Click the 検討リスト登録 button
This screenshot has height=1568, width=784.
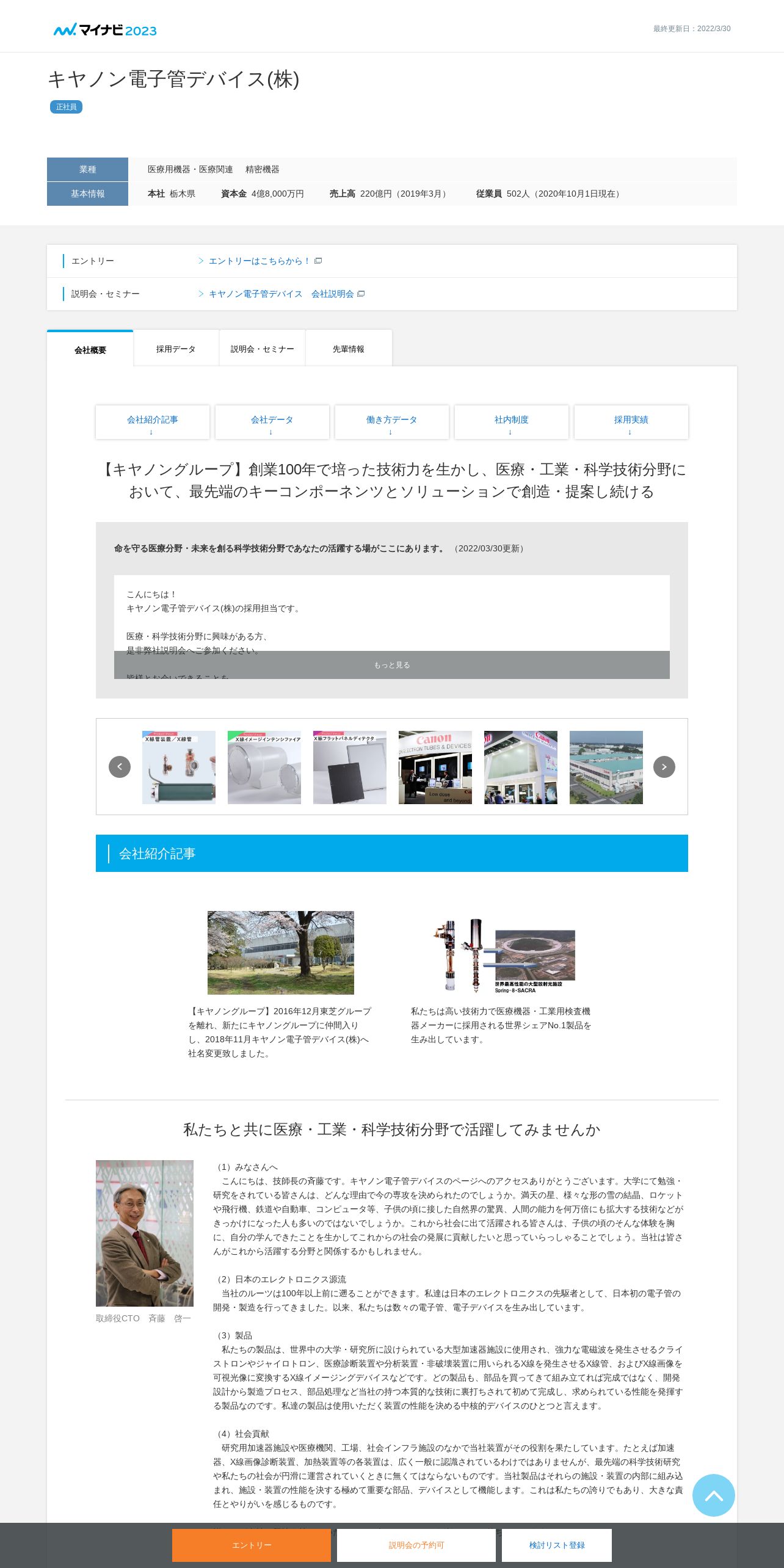[557, 1545]
